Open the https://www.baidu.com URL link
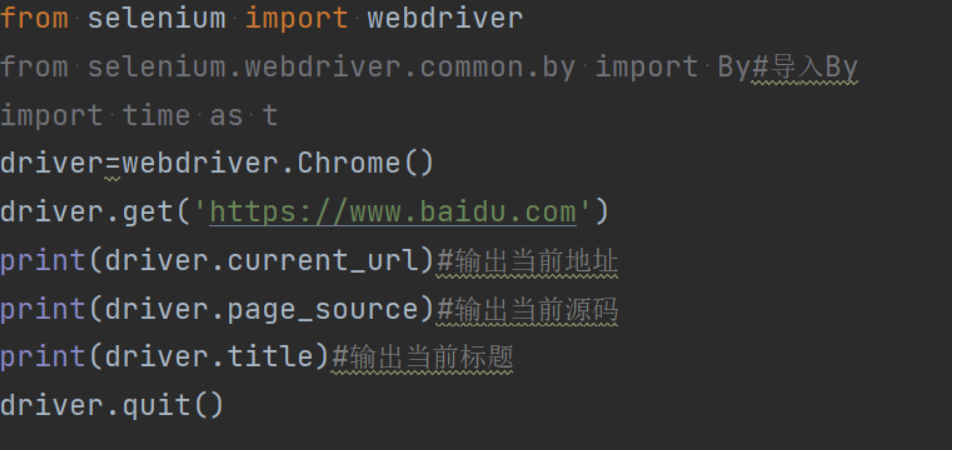Screen dimensions: 954x451 click(x=393, y=212)
